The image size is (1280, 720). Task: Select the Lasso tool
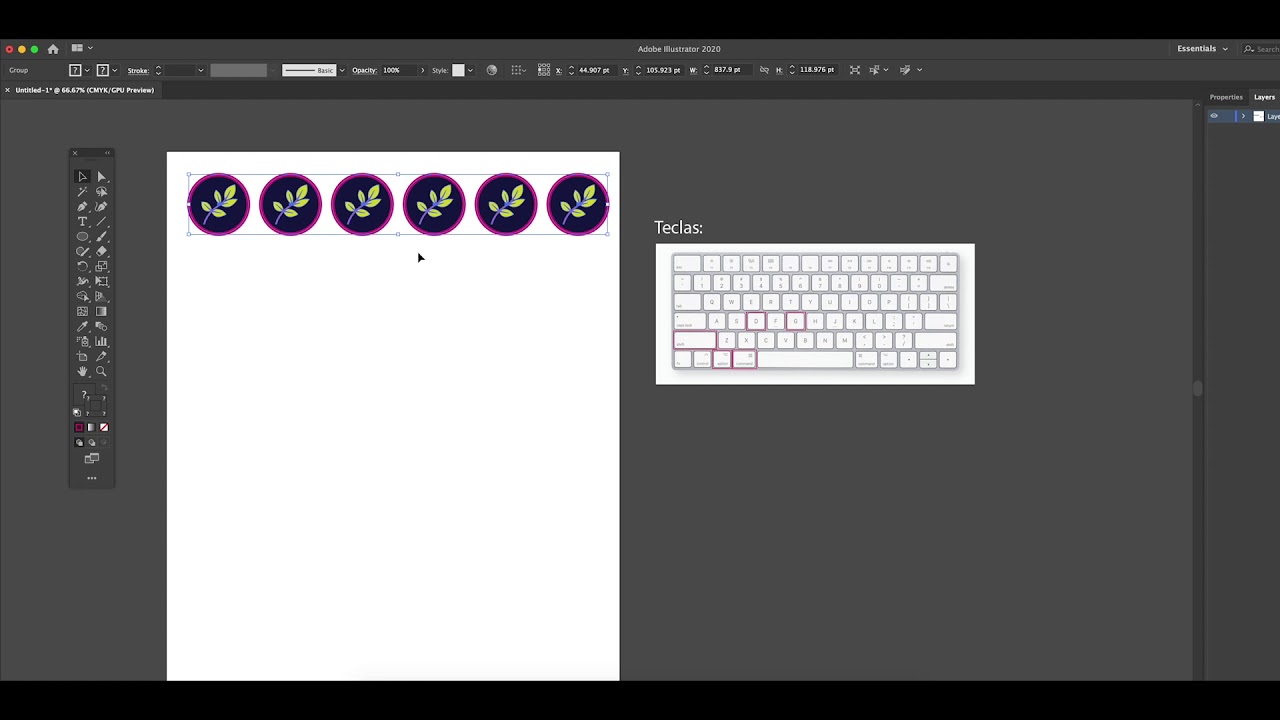tap(101, 191)
